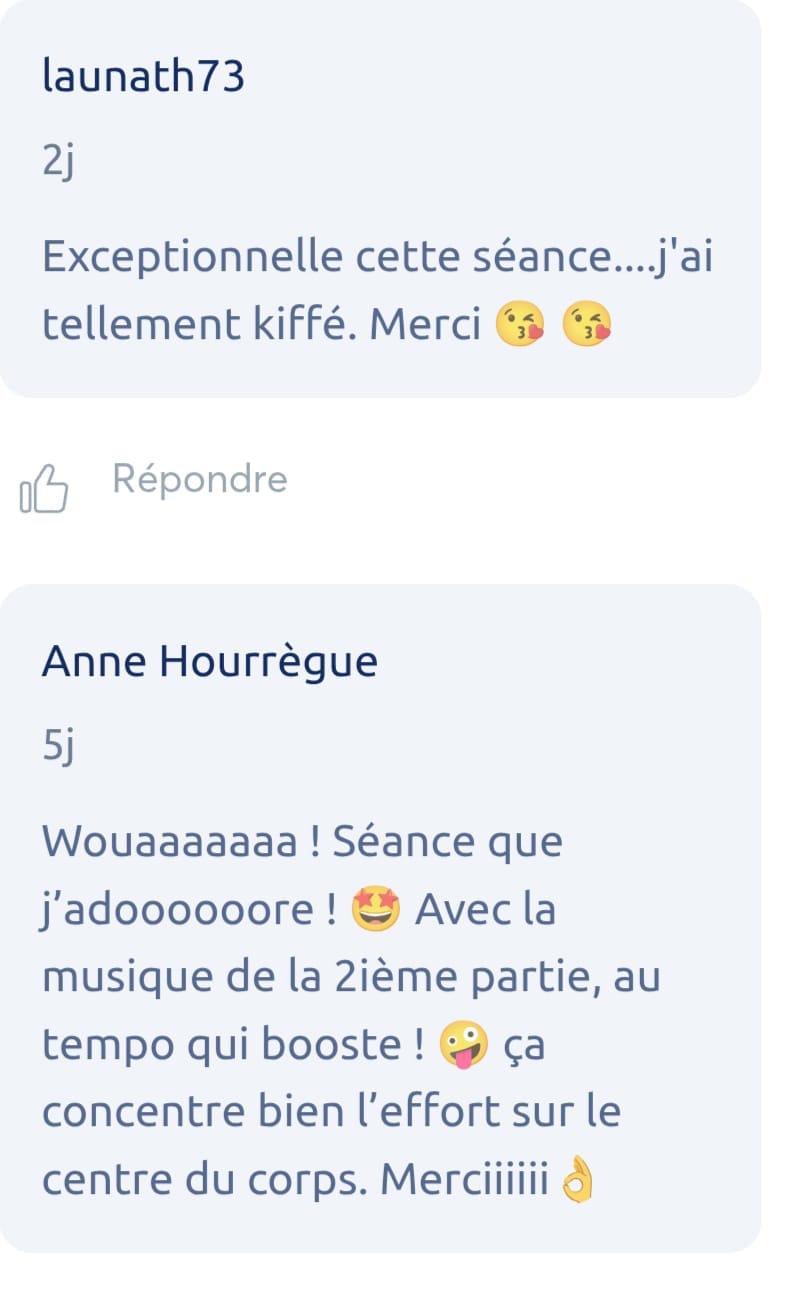Click Répondre under launath73's comment

tap(199, 479)
